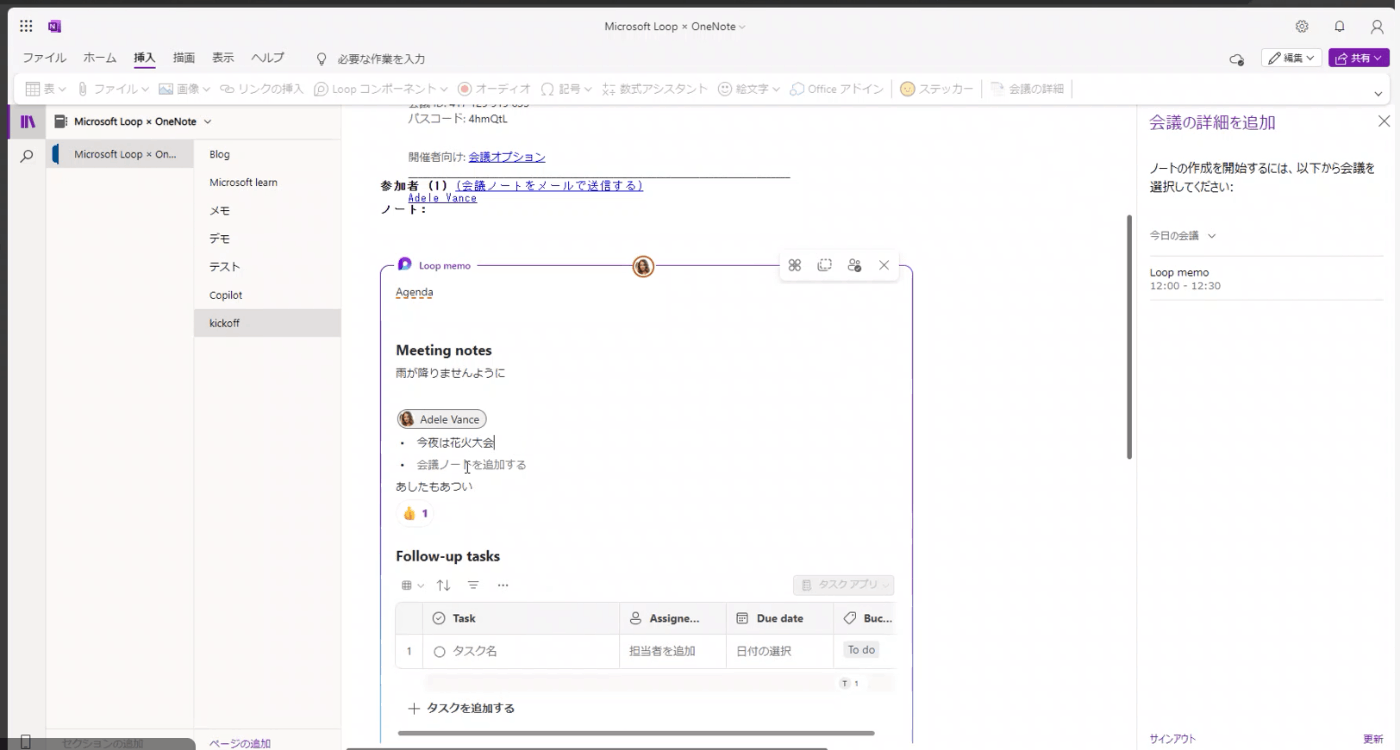Start audio recording button
The image size is (1400, 750).
coord(494,89)
